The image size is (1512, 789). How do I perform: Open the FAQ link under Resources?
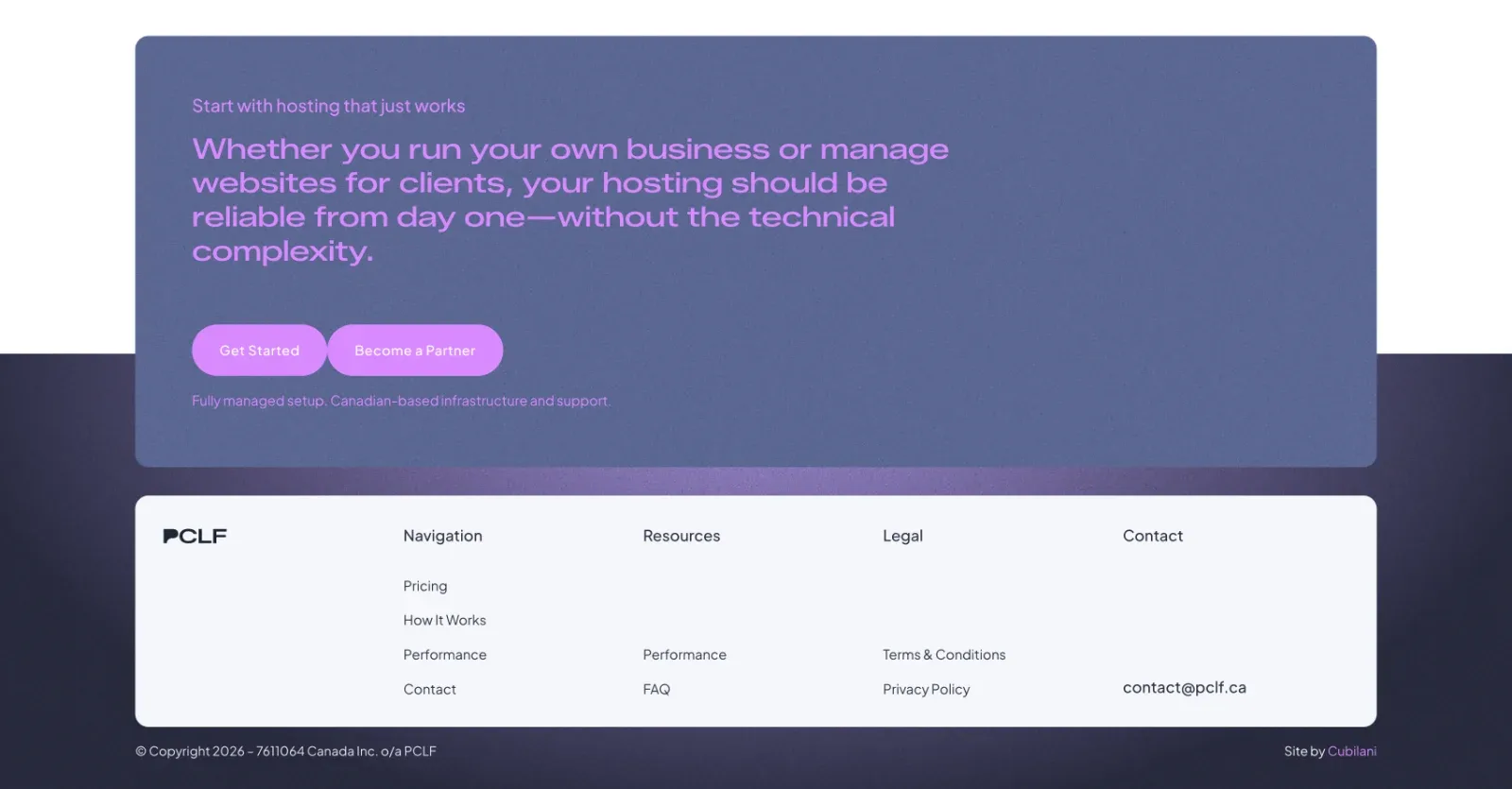(x=657, y=689)
